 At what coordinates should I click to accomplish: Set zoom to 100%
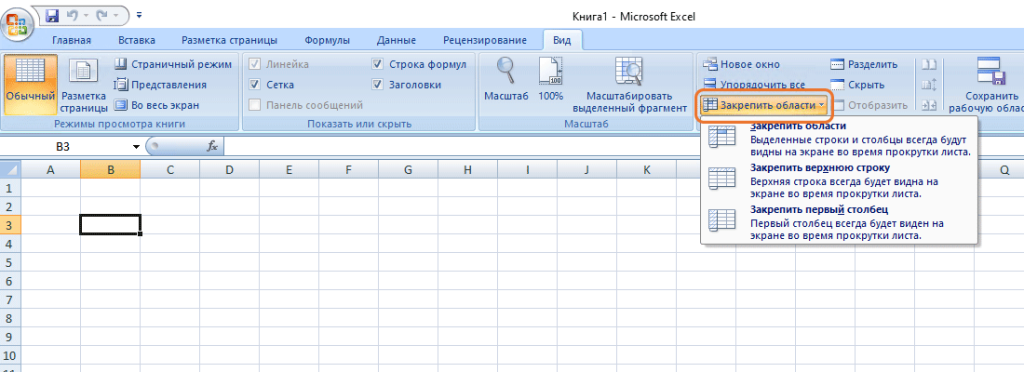click(551, 79)
